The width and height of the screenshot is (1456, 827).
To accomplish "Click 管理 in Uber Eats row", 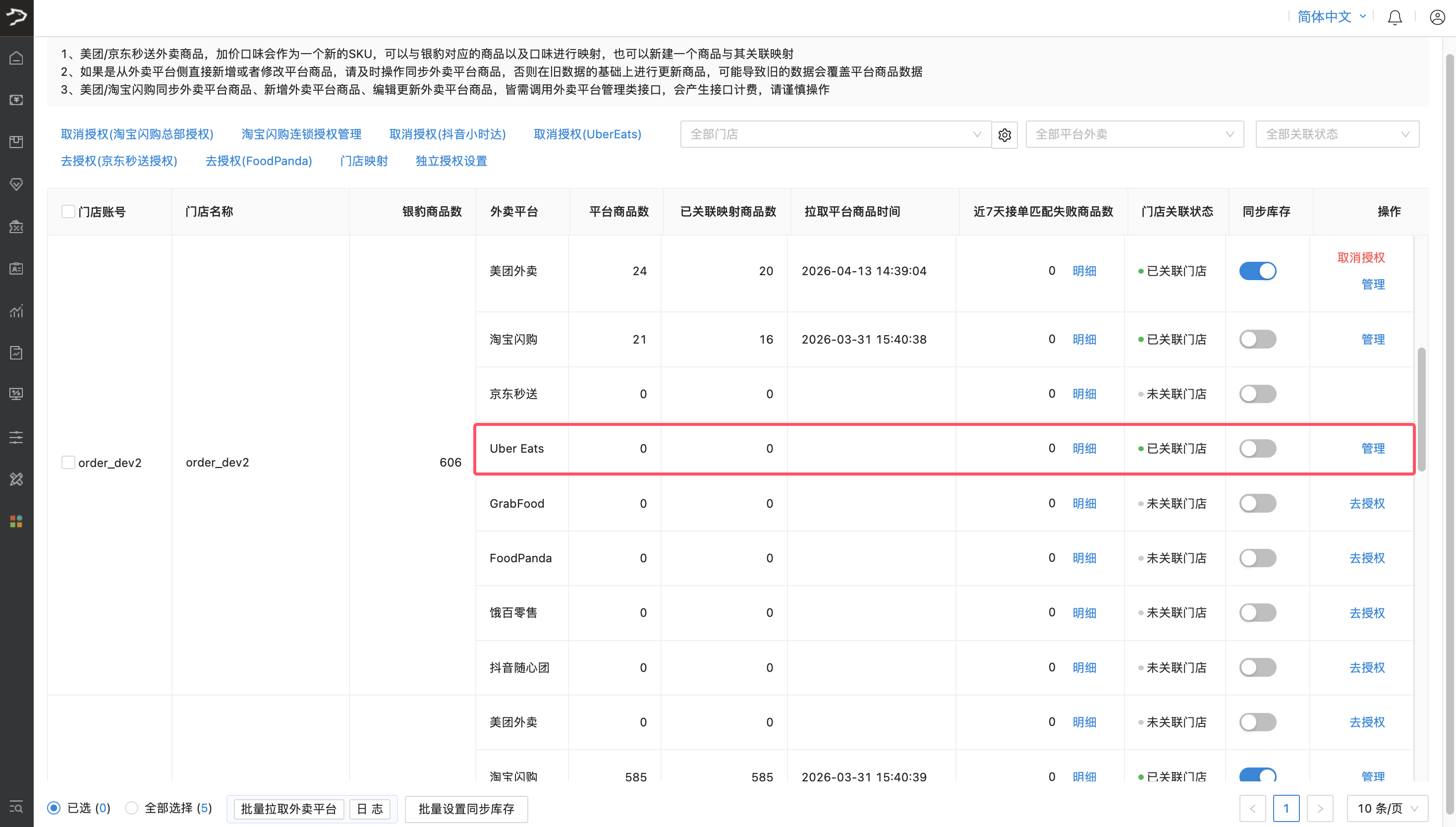I will [x=1373, y=448].
